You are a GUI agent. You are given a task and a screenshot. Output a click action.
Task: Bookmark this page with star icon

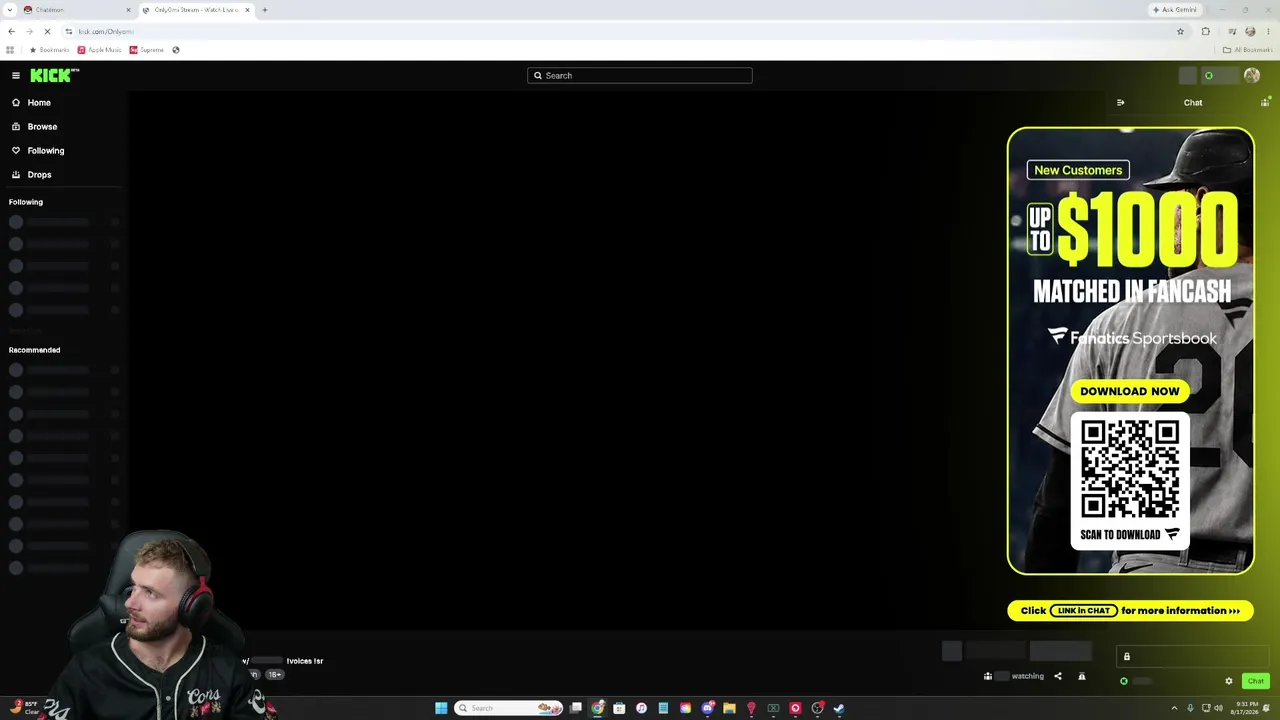click(1180, 31)
